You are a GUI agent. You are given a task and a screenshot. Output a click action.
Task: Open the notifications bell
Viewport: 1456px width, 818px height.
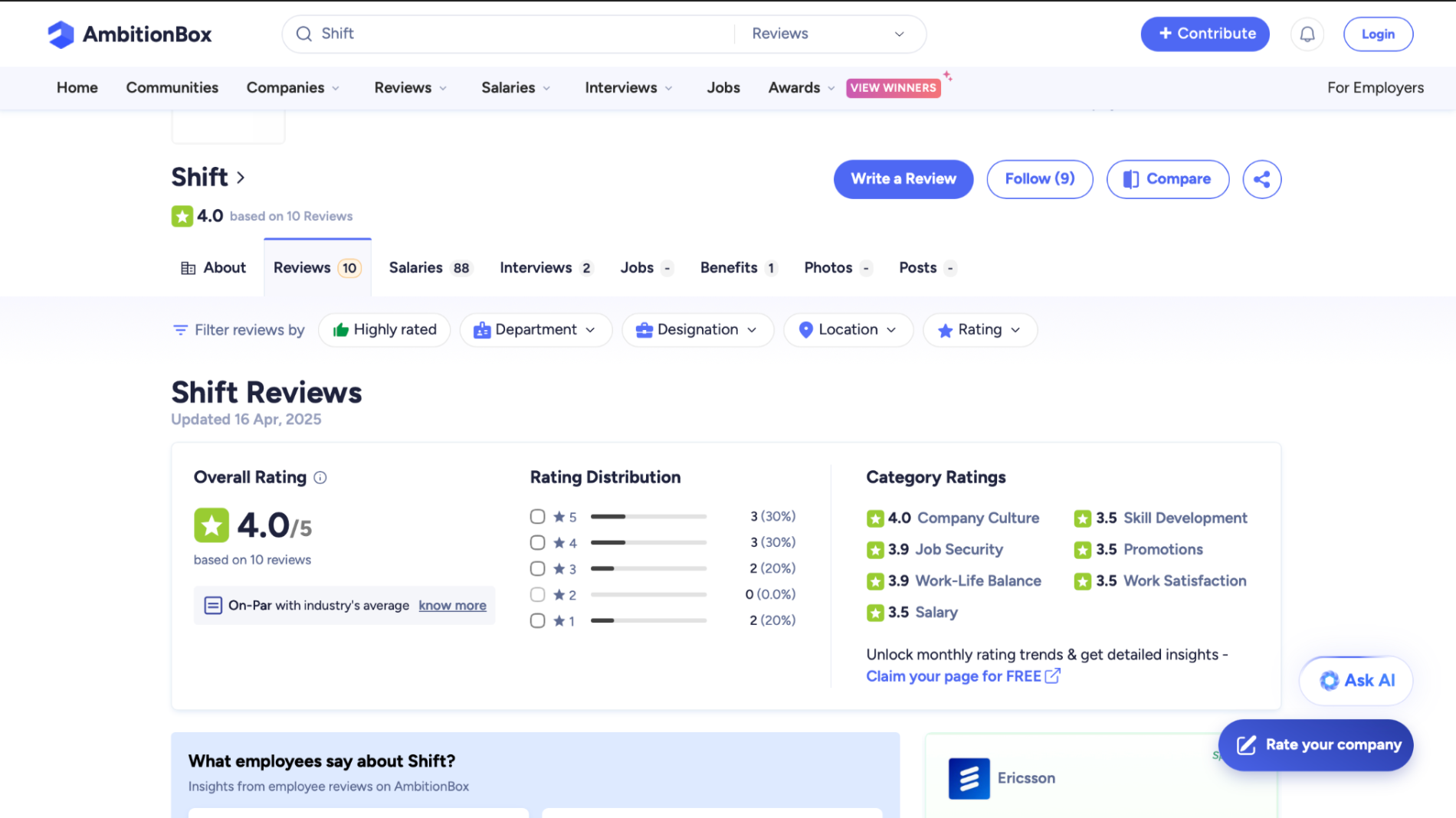tap(1307, 34)
